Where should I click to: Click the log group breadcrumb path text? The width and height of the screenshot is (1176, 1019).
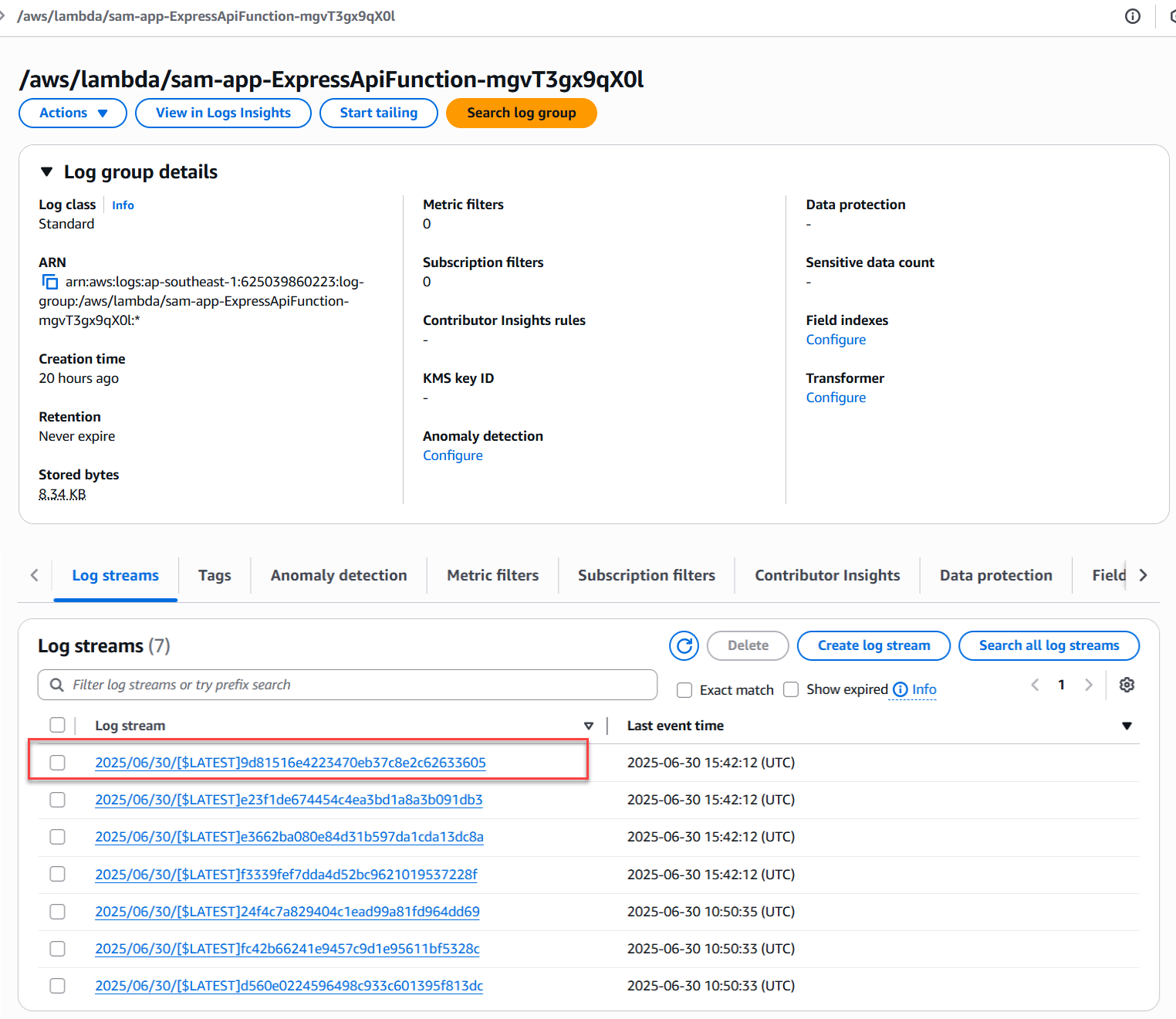(x=206, y=16)
